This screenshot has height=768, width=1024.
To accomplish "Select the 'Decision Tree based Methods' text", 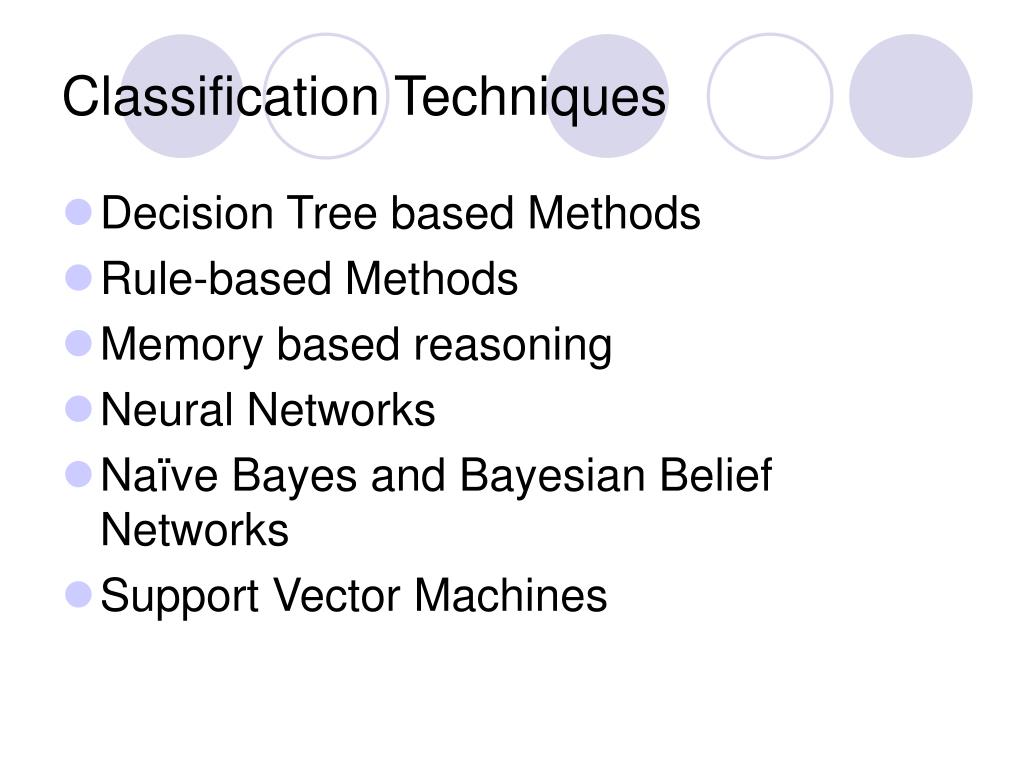I will coord(400,213).
